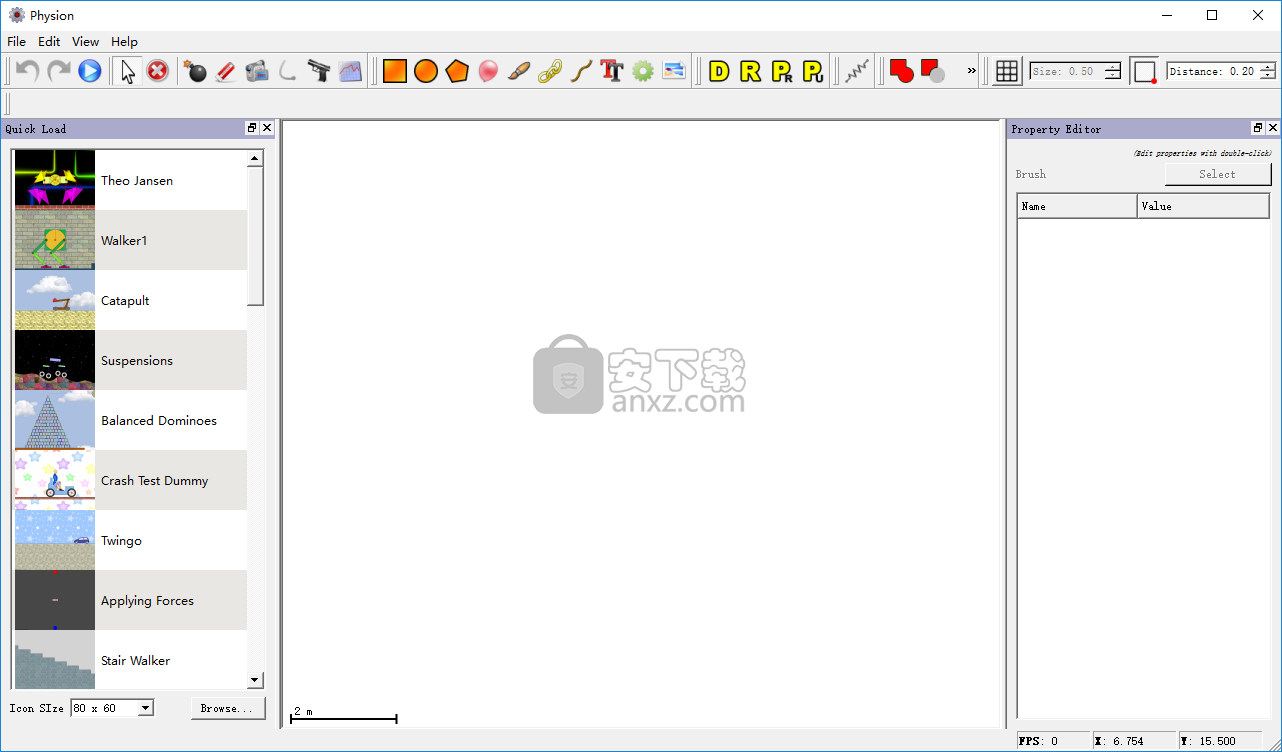Toggle the selection arrow tool
The height and width of the screenshot is (752, 1282).
(x=127, y=70)
